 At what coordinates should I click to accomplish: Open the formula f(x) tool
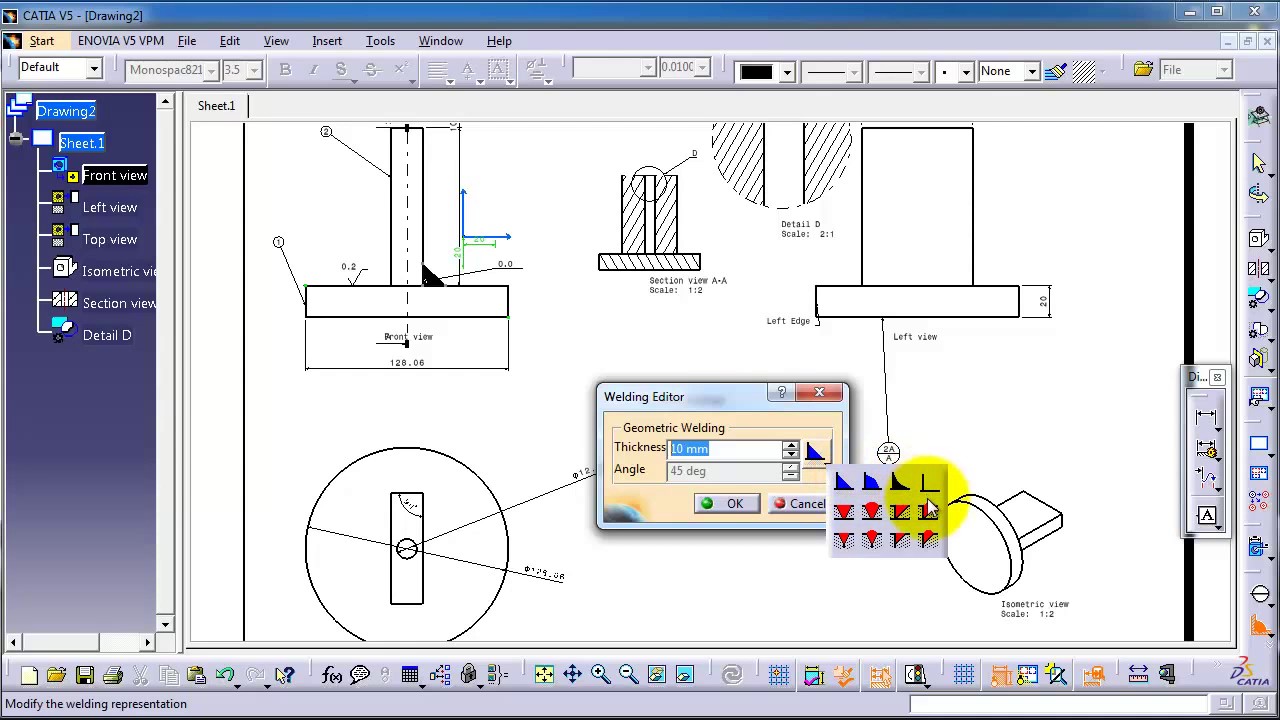click(x=332, y=675)
